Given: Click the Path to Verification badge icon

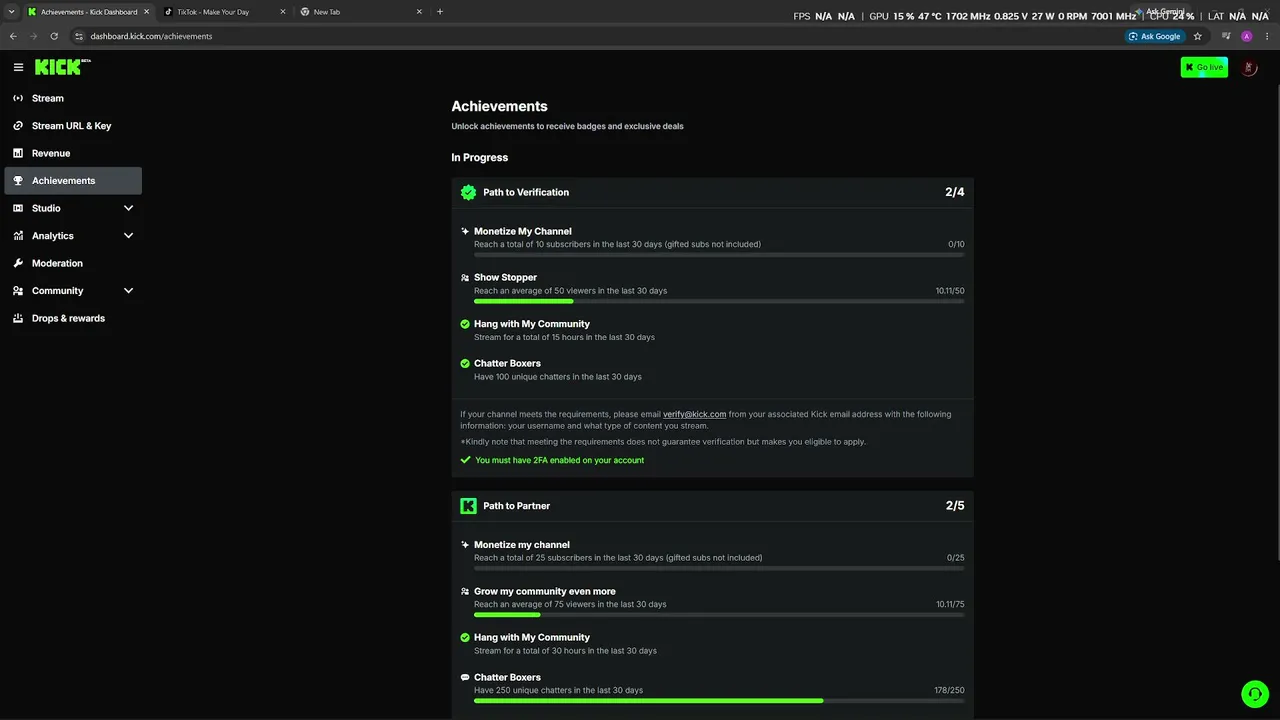Looking at the screenshot, I should 468,192.
